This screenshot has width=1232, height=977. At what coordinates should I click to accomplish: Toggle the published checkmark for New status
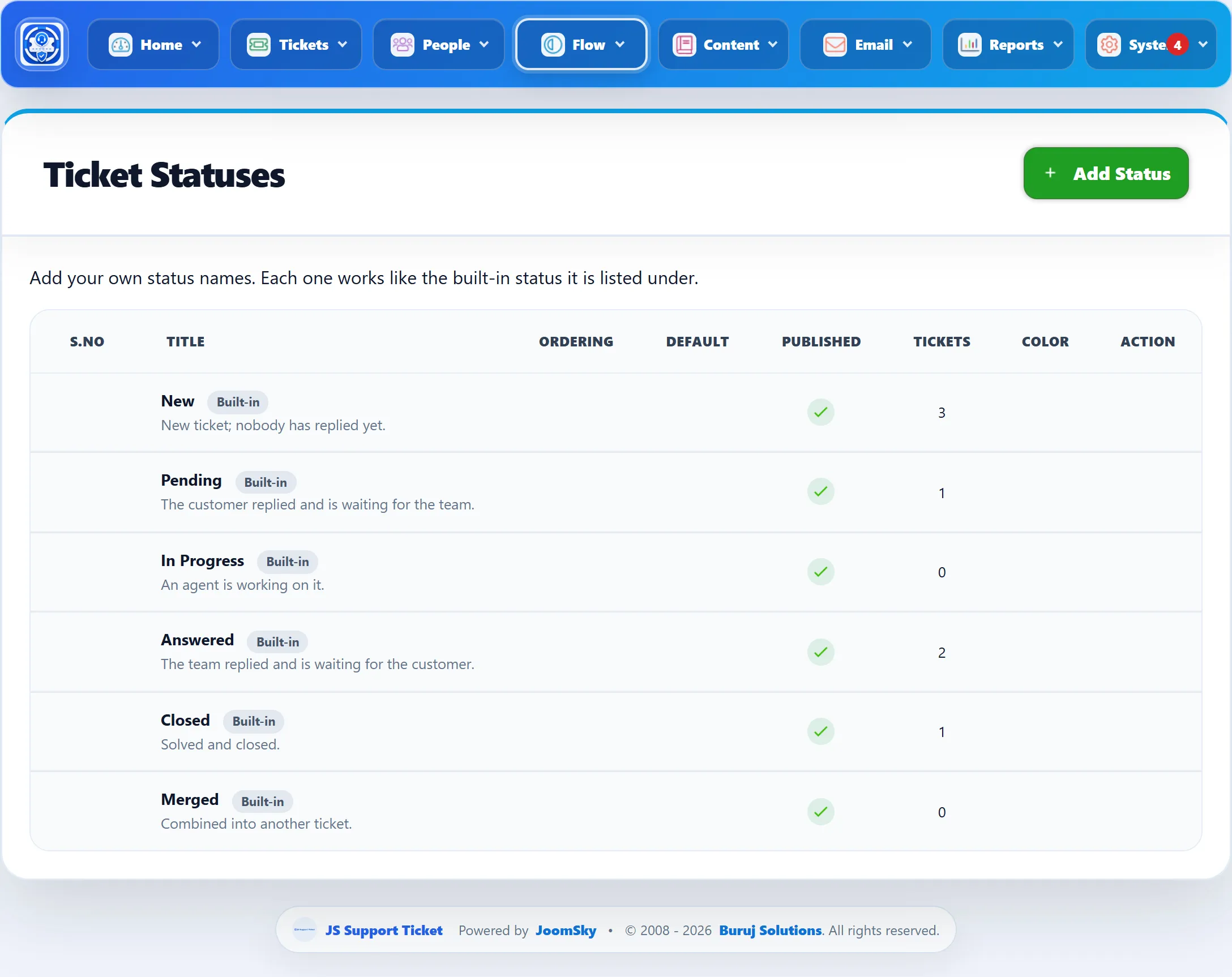click(x=820, y=412)
